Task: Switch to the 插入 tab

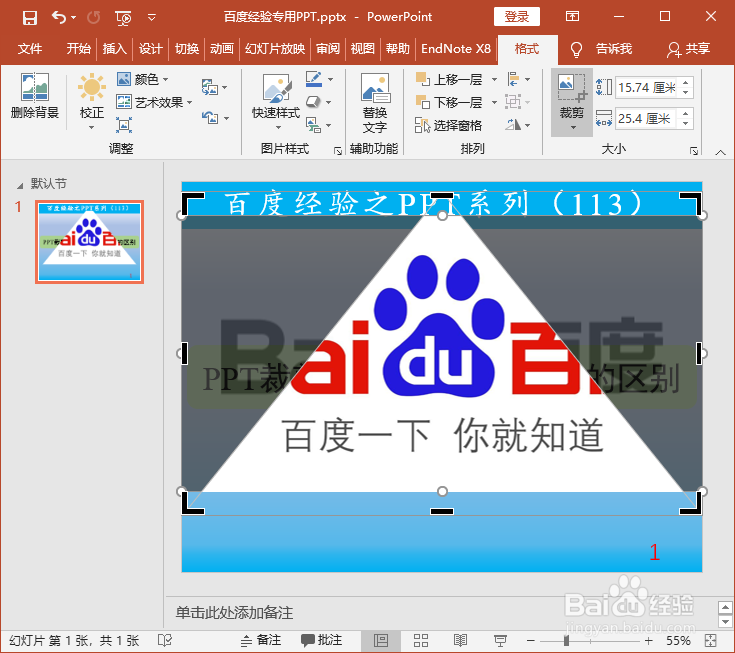Action: coord(114,49)
